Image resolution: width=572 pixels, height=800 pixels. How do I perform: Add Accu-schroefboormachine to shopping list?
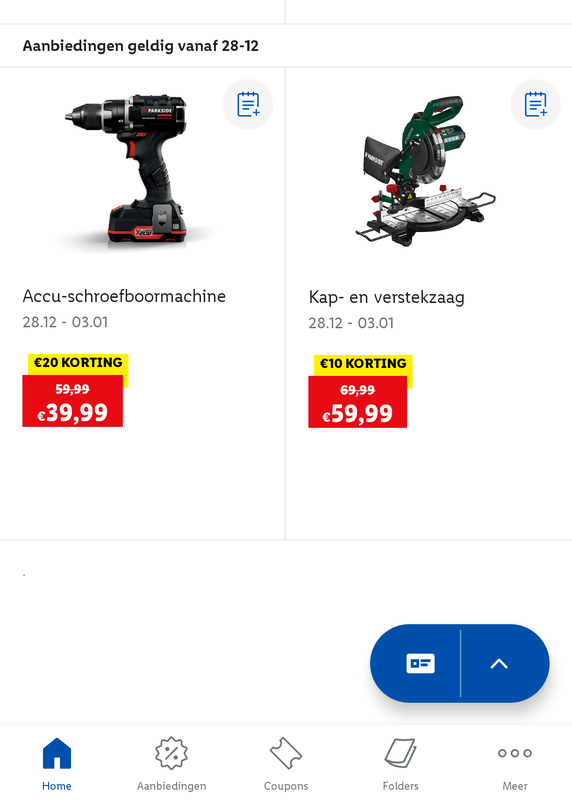pos(248,104)
